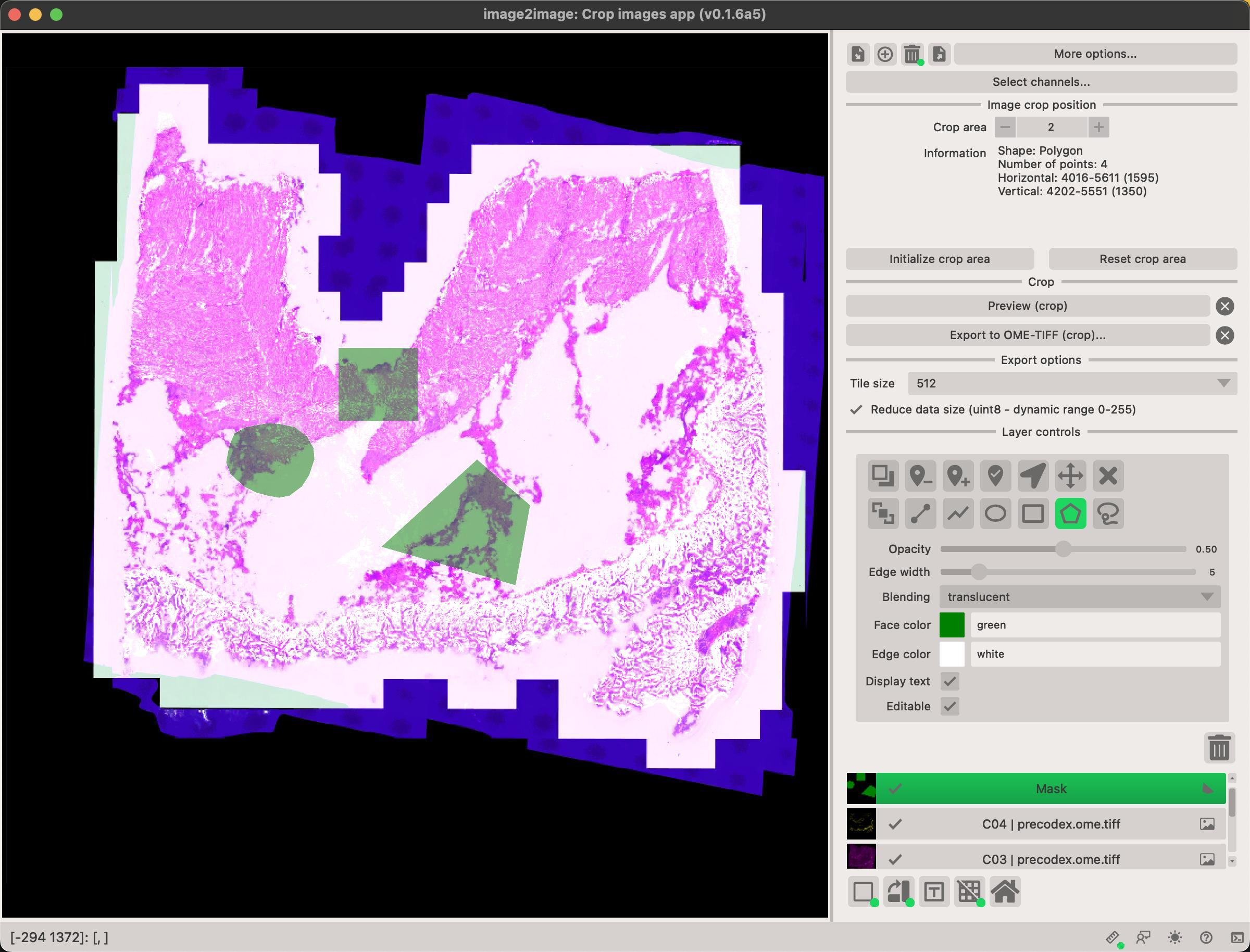This screenshot has height=952, width=1250.
Task: Activate the move shapes tool
Action: coord(1070,475)
